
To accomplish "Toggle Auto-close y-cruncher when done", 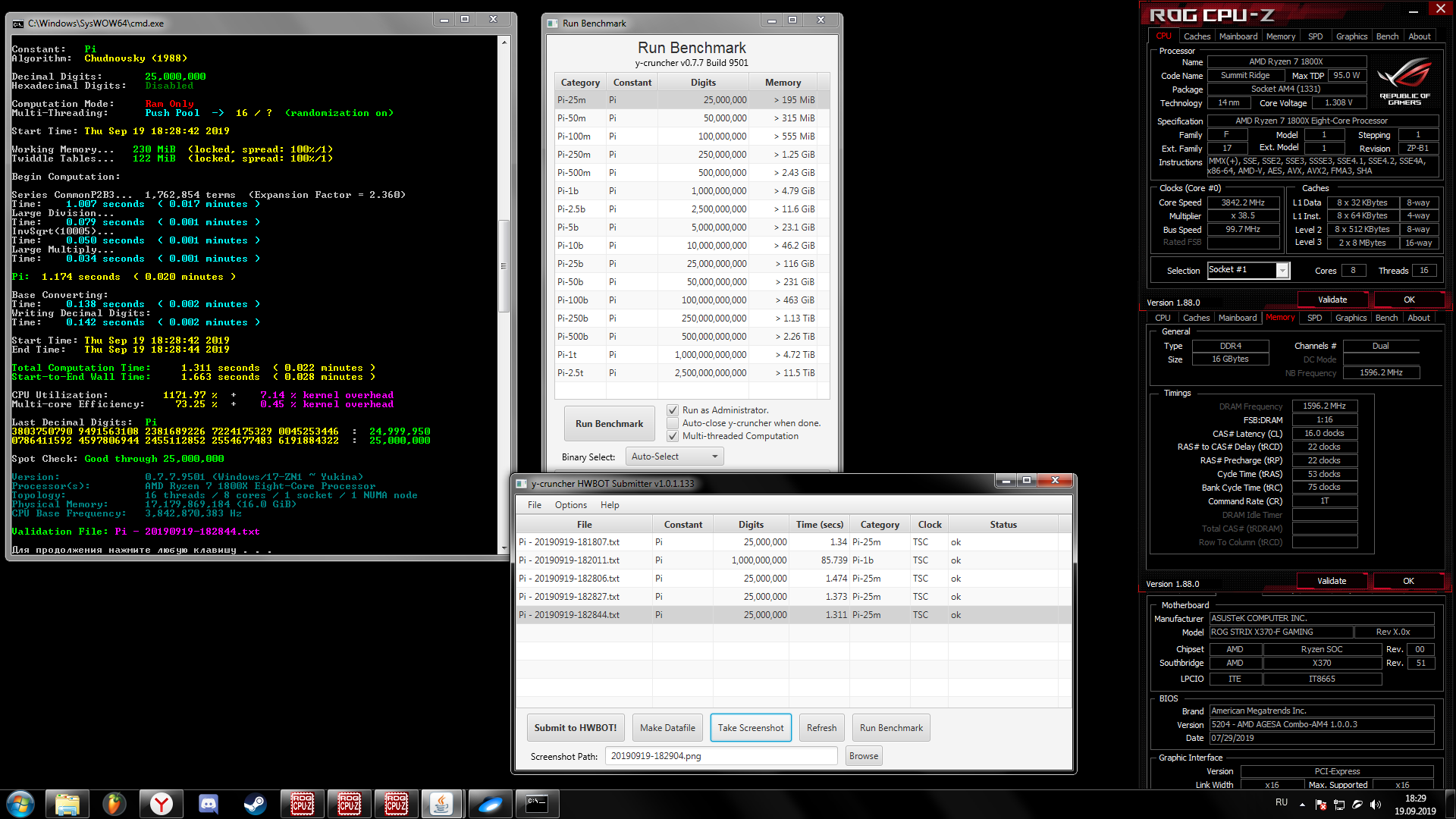I will (x=673, y=423).
